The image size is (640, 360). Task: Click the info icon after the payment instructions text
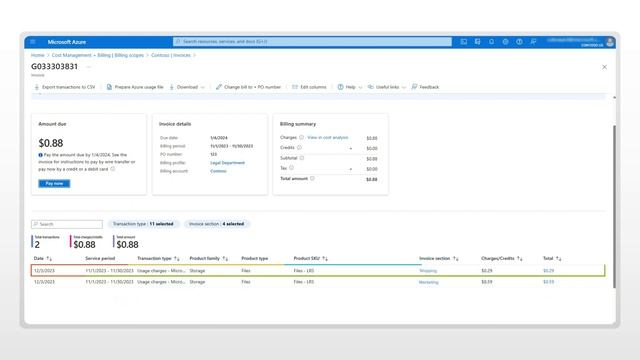113,169
